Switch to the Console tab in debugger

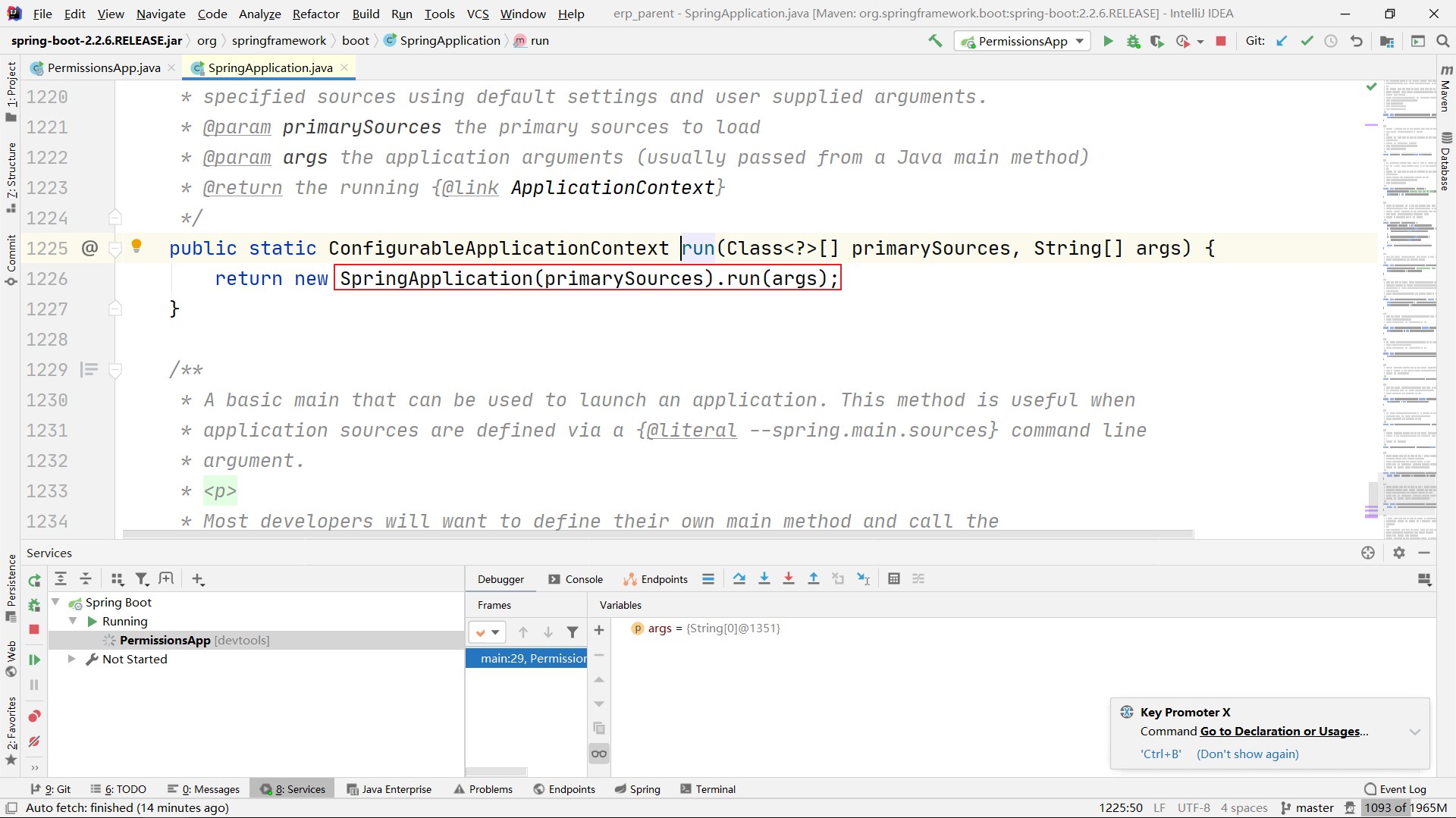point(575,578)
